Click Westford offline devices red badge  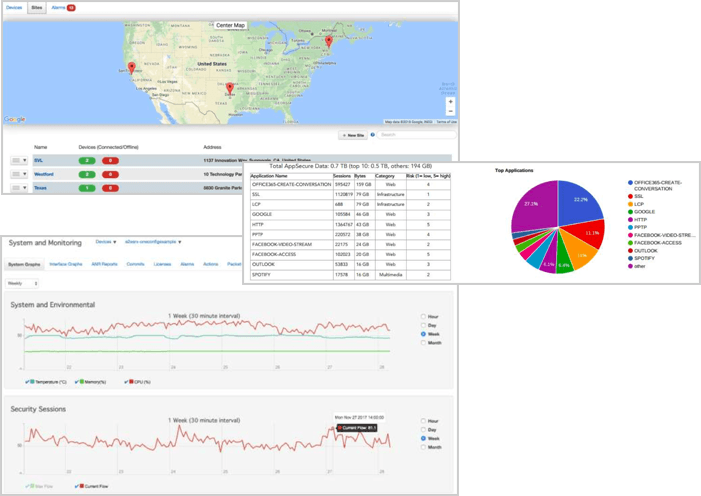tap(110, 174)
